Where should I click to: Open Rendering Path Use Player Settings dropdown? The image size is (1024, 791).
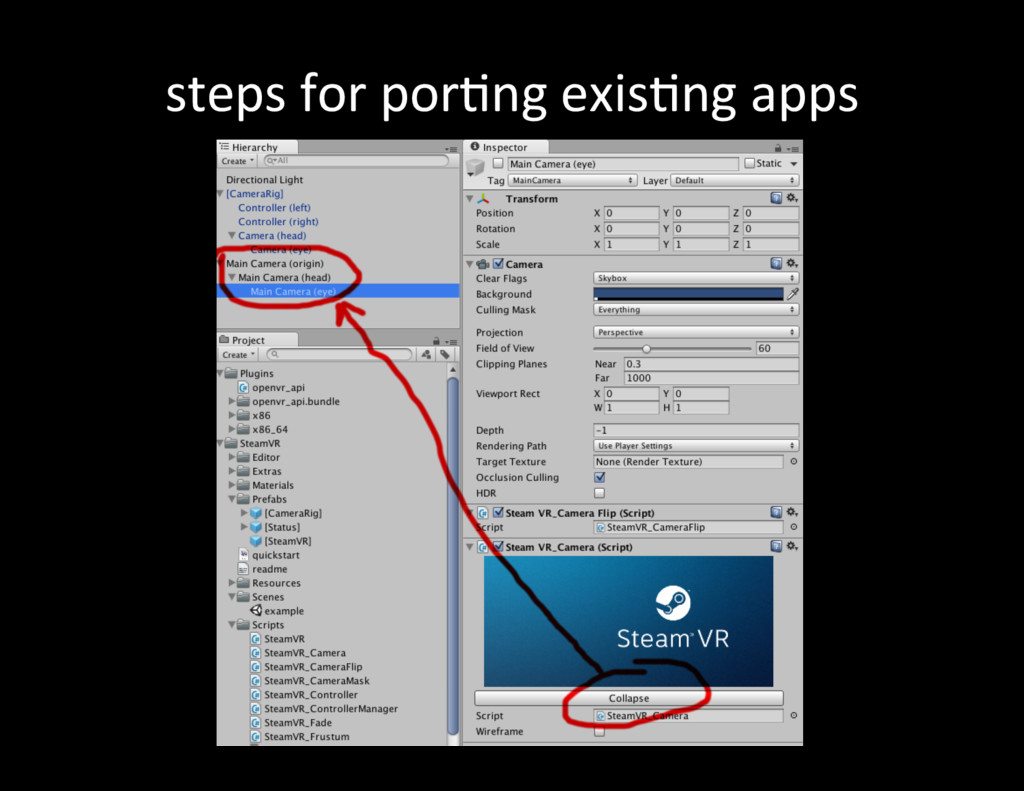pyautogui.click(x=696, y=445)
